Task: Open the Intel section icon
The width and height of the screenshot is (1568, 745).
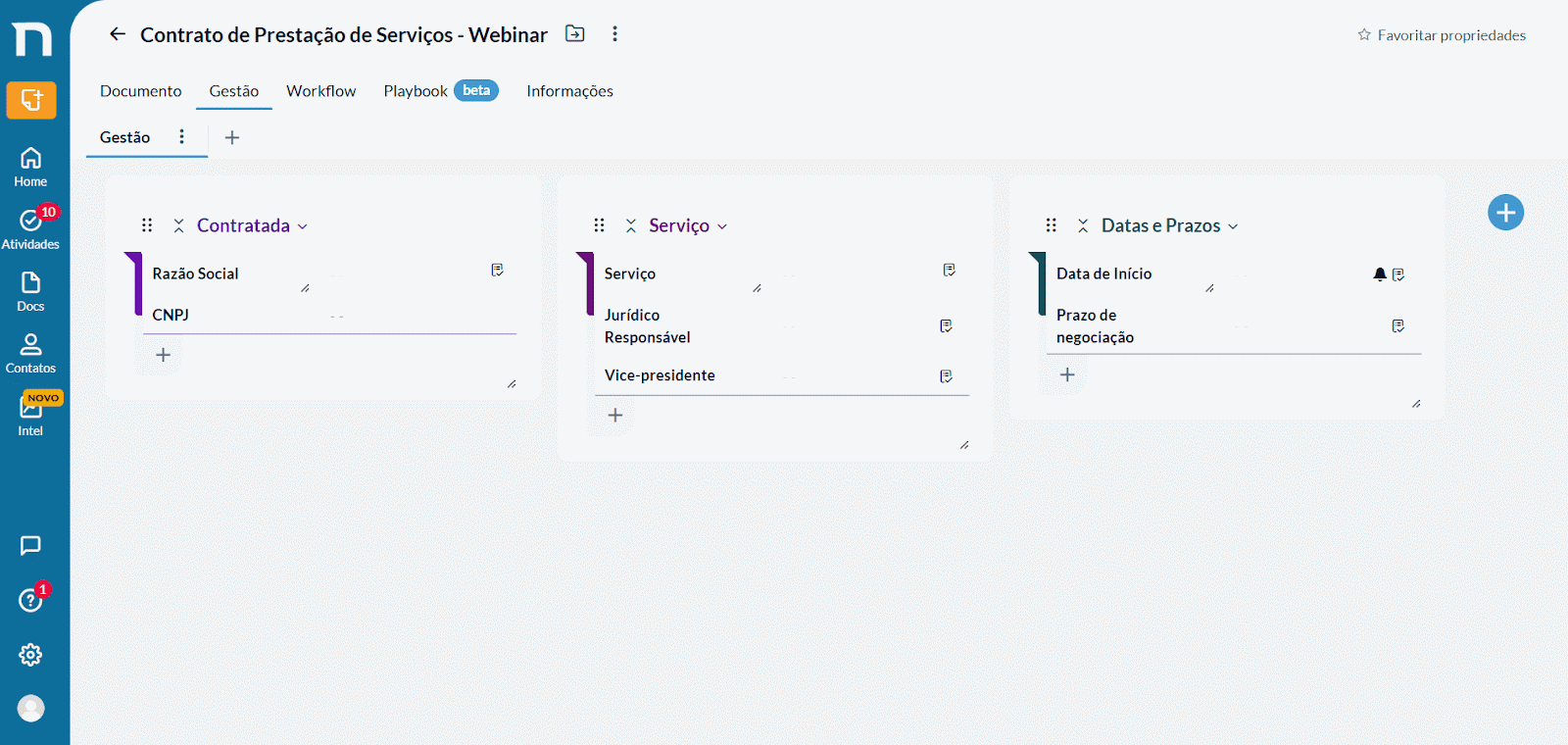Action: pyautogui.click(x=30, y=415)
